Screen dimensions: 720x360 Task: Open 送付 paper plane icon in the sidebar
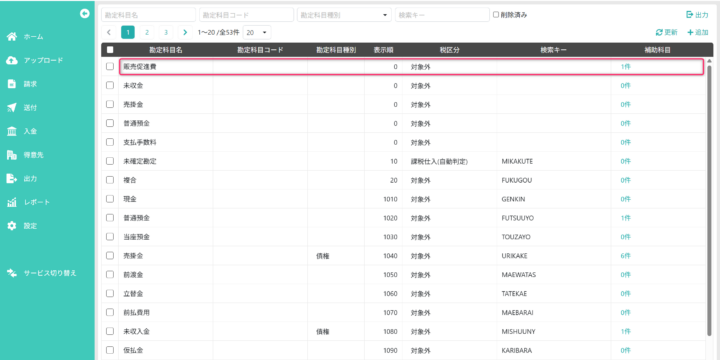coord(11,108)
